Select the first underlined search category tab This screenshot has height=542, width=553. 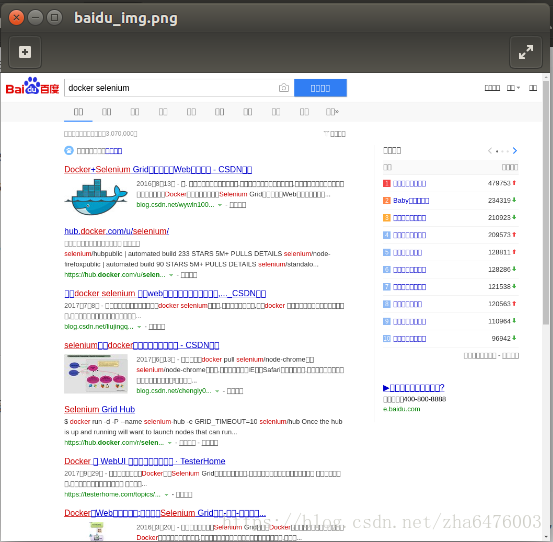pyautogui.click(x=78, y=112)
